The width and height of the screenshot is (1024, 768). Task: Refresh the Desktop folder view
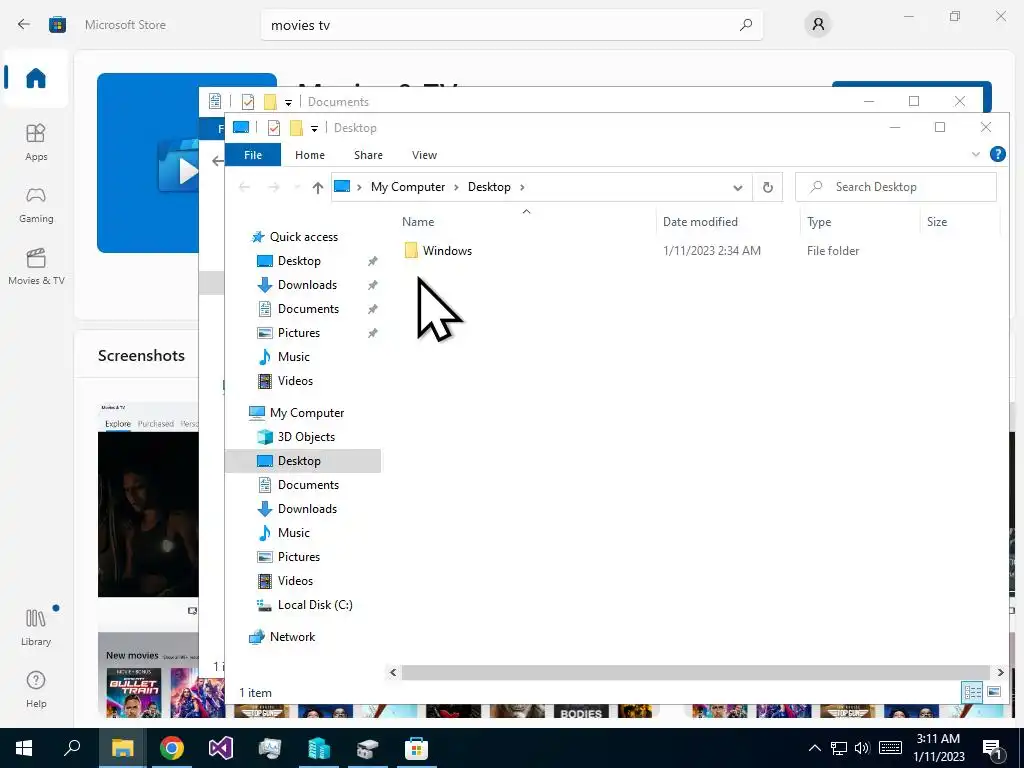[x=768, y=187]
